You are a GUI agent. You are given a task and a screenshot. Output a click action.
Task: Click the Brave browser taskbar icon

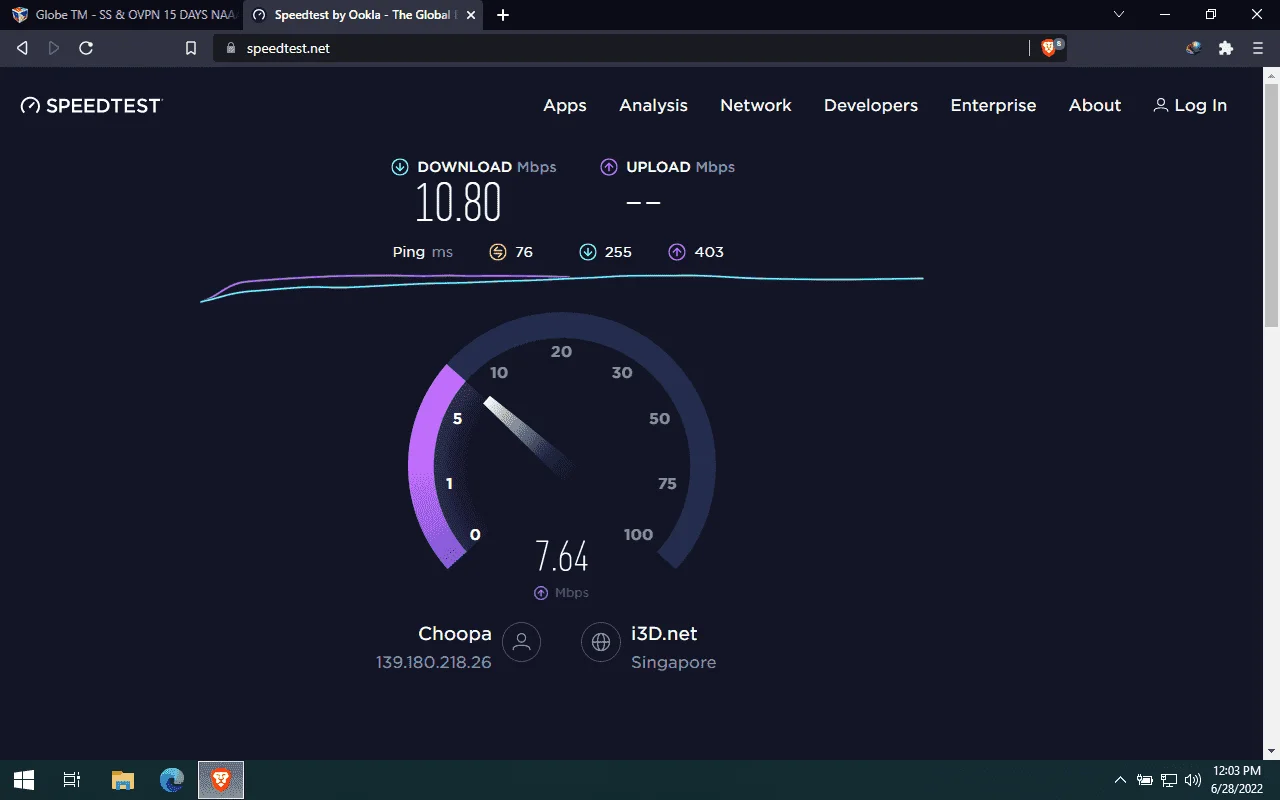(x=221, y=780)
